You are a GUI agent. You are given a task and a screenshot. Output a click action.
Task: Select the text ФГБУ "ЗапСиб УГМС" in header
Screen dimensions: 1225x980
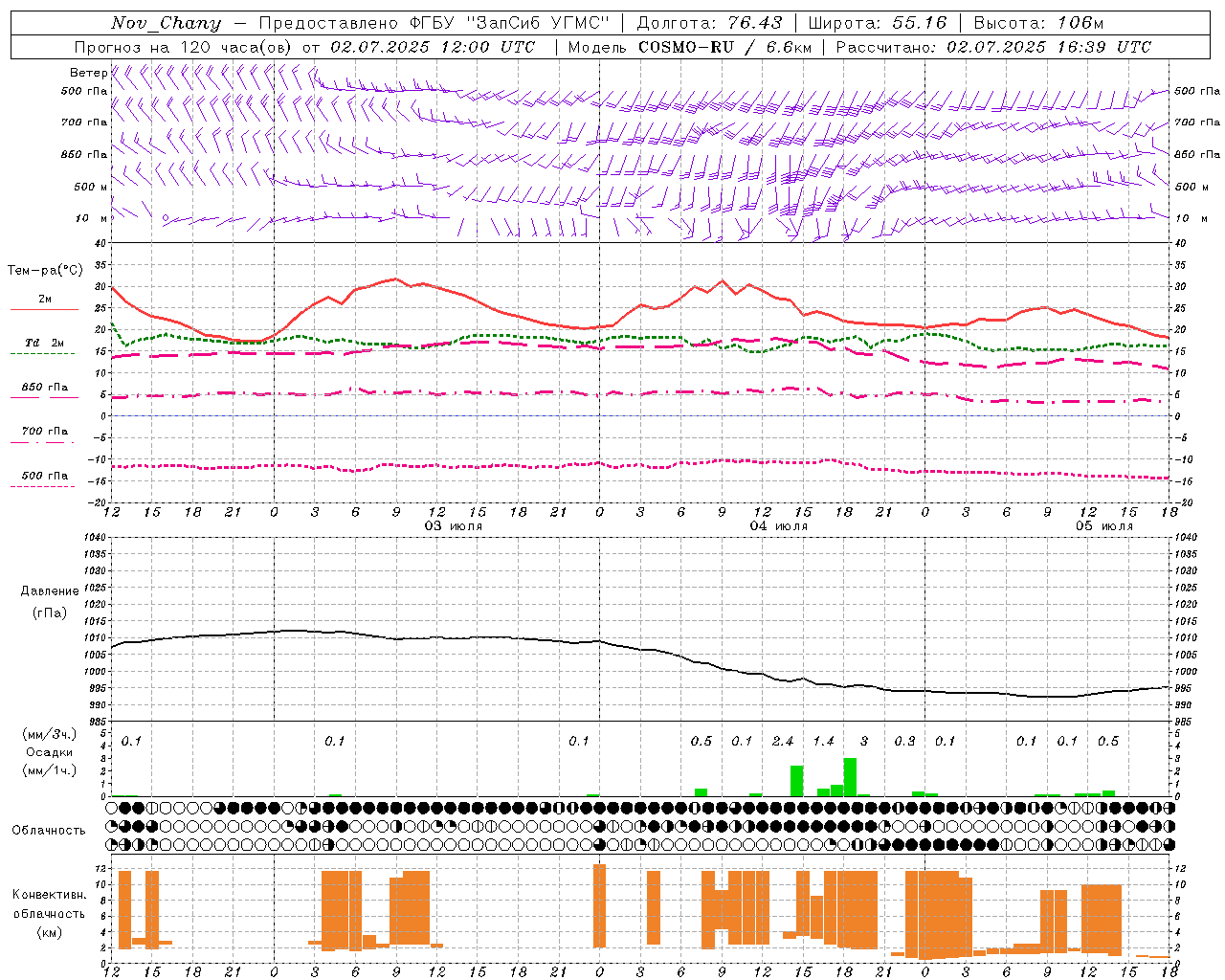[509, 23]
